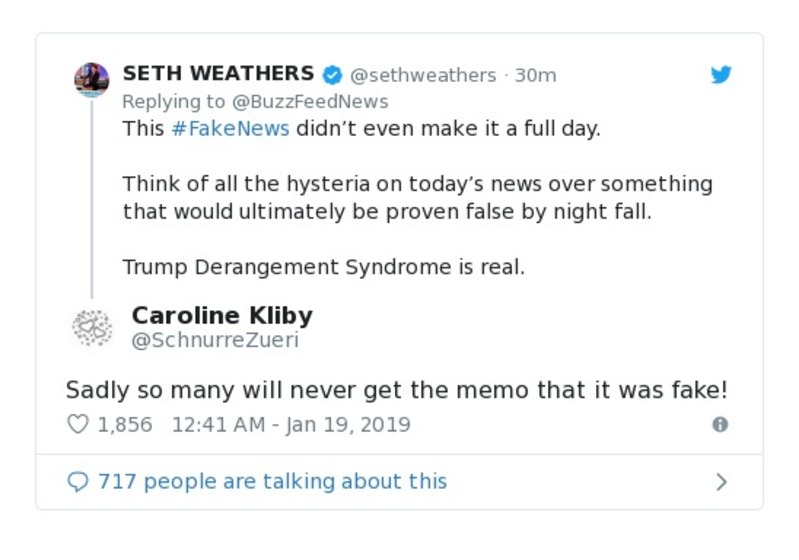
Task: Click the 30m timestamp
Action: pyautogui.click(x=535, y=75)
